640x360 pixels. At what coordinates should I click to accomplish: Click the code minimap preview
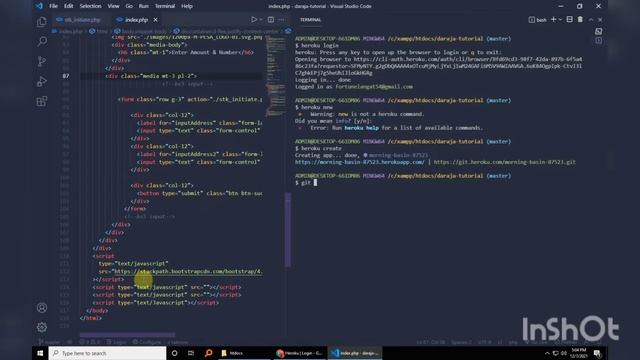click(x=276, y=76)
